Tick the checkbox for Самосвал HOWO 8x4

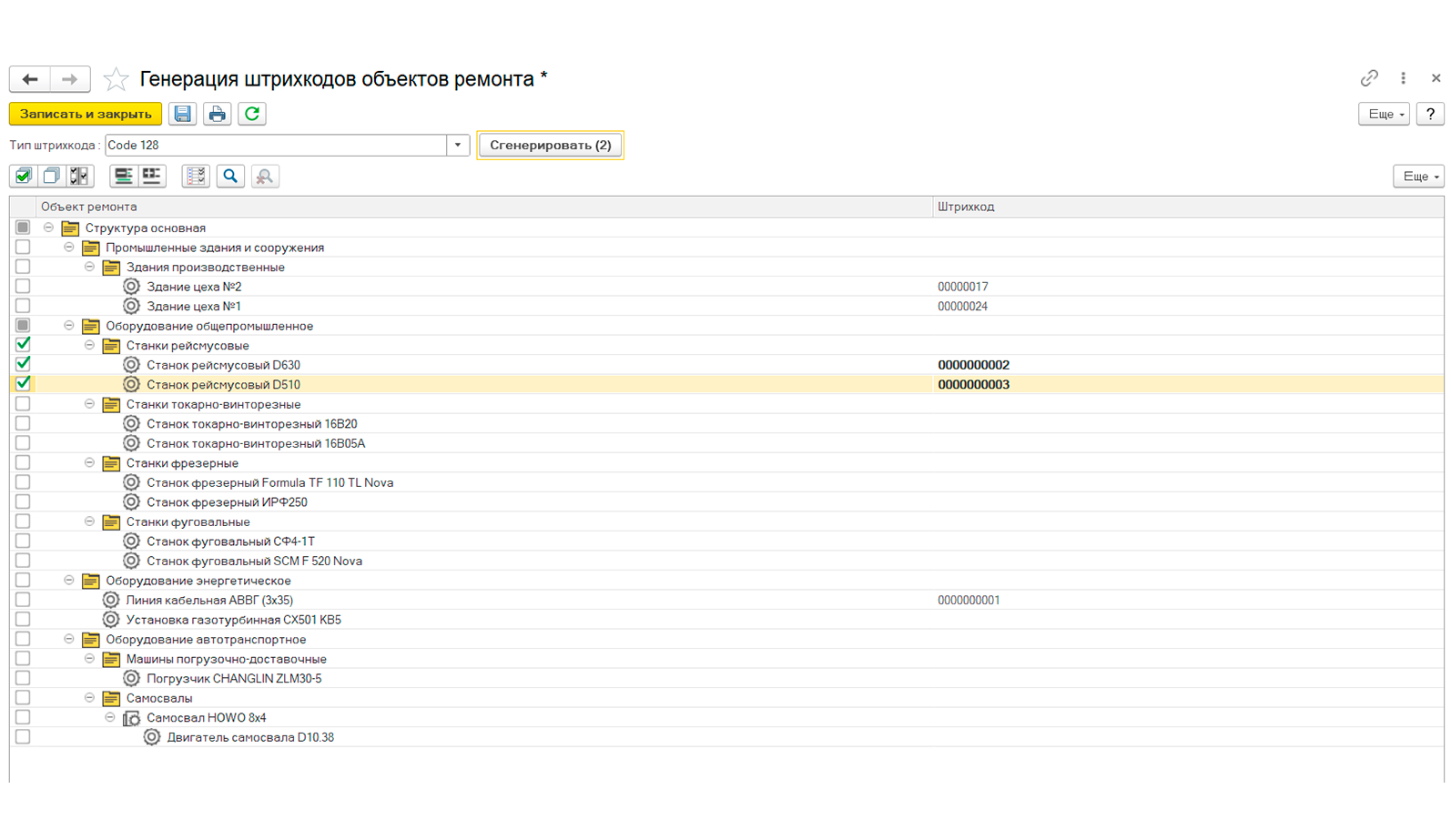[x=23, y=717]
